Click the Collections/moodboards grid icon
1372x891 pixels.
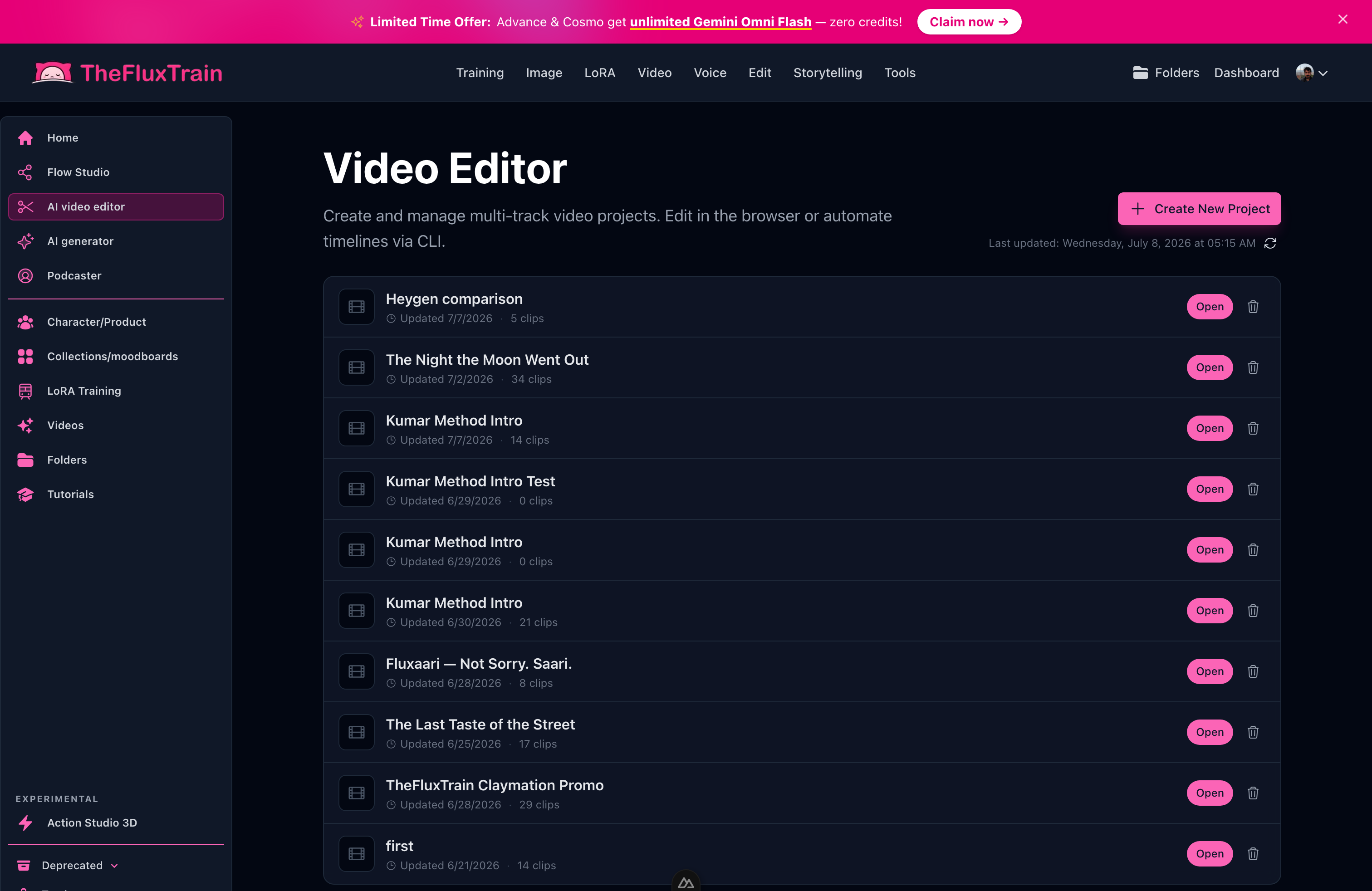tap(25, 356)
